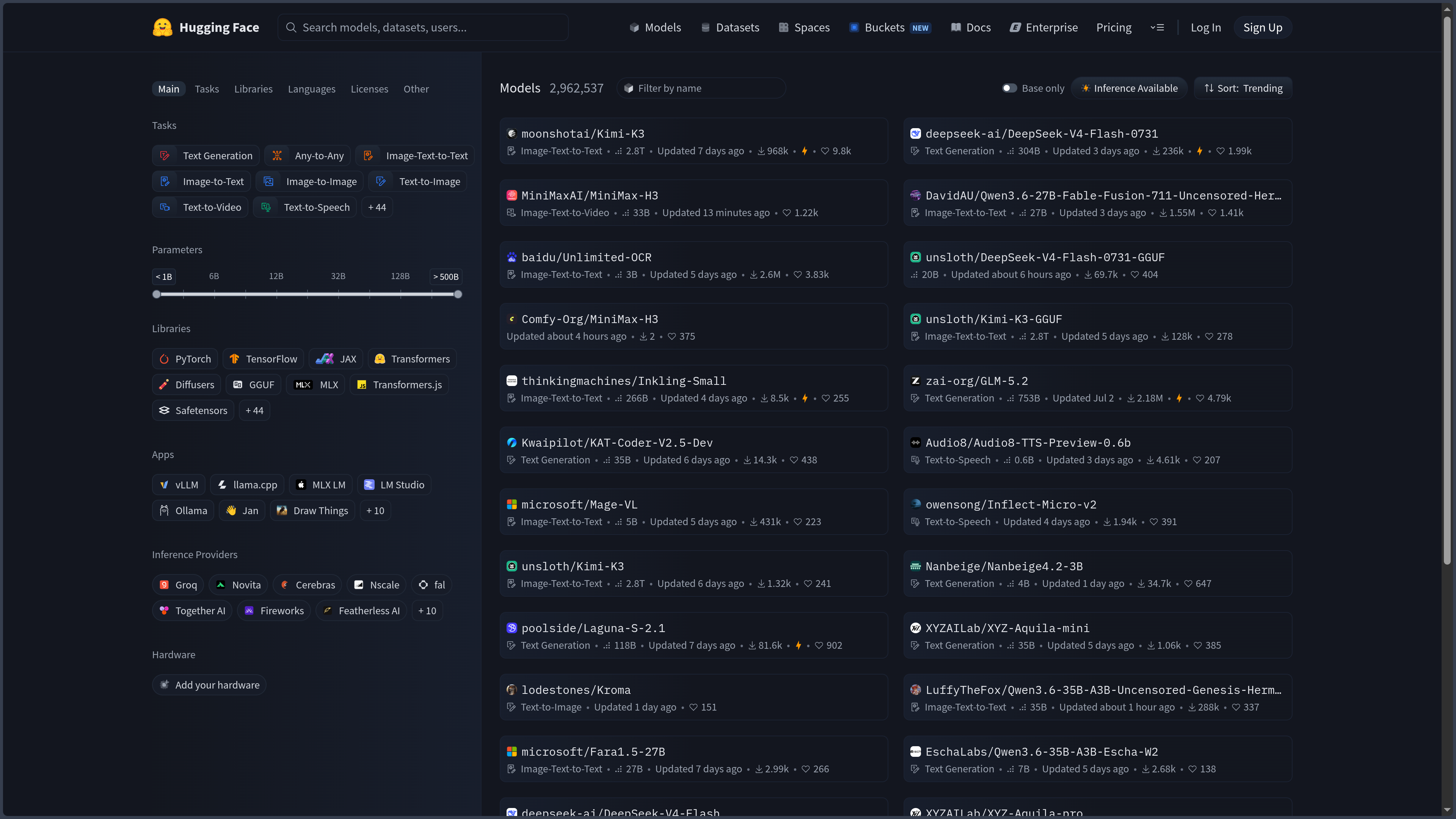Switch to the Licenses filter tab
The height and width of the screenshot is (819, 1456).
pos(369,89)
